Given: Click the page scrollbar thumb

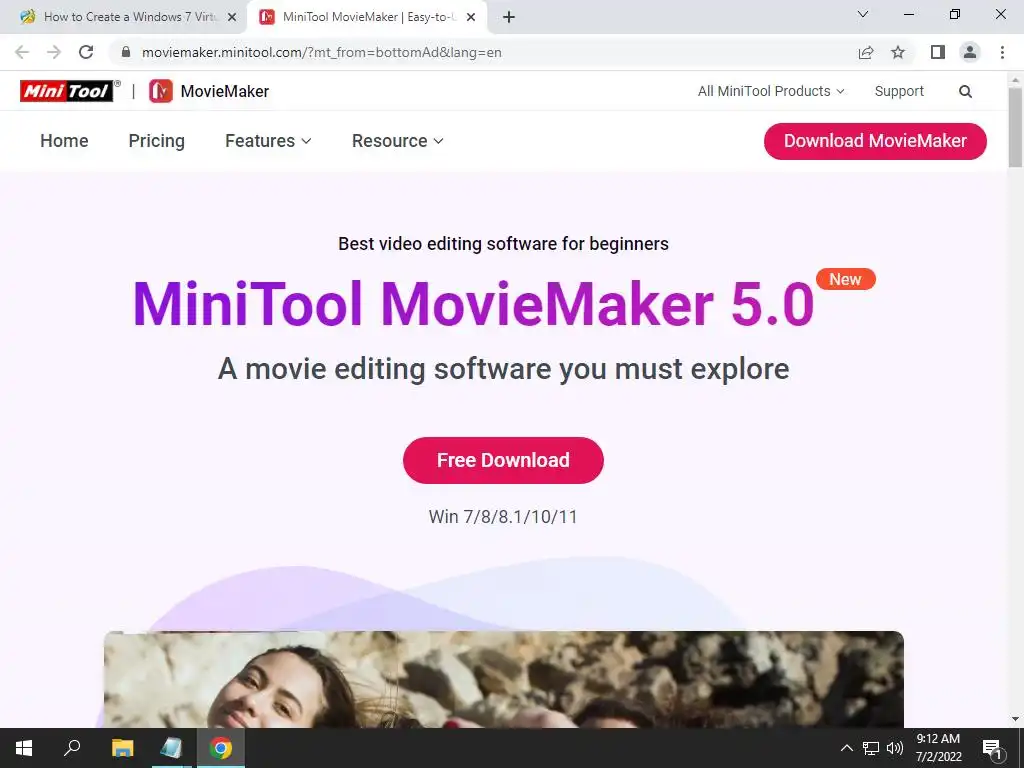Looking at the screenshot, I should [1016, 127].
